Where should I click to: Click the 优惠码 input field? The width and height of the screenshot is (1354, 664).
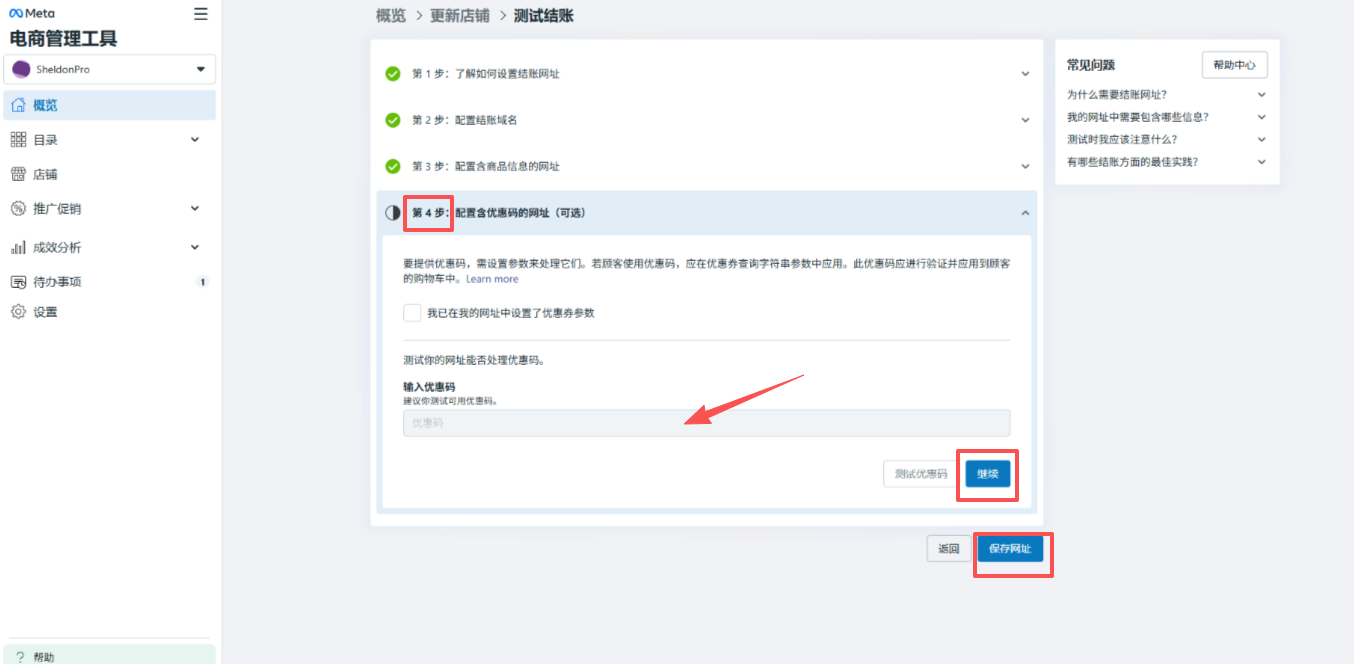(706, 423)
